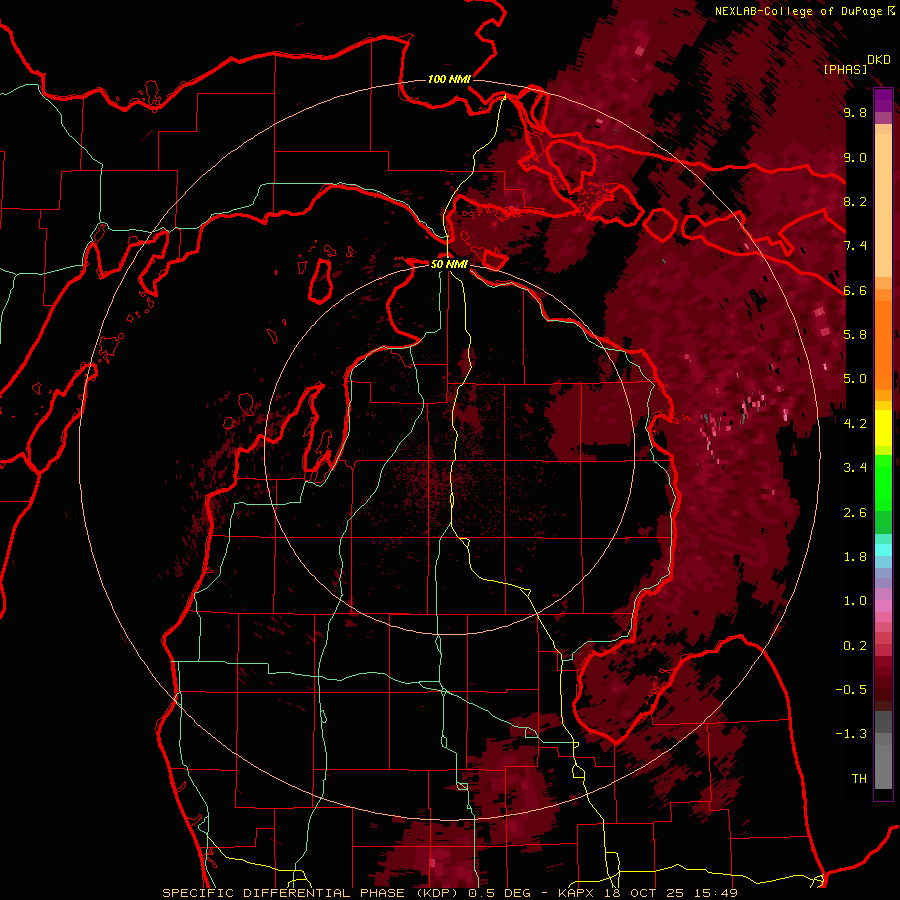Click the 6.6 legend value
This screenshot has width=900, height=900.
(x=855, y=290)
